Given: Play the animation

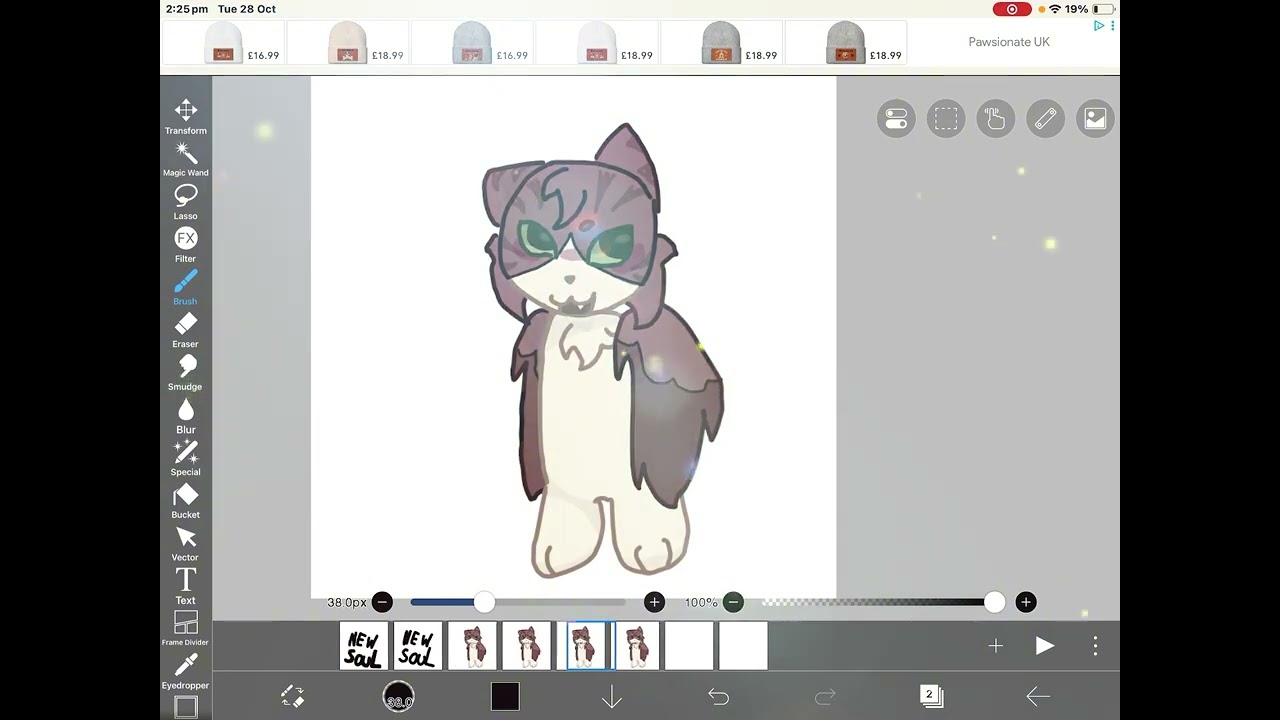Looking at the screenshot, I should pos(1045,646).
